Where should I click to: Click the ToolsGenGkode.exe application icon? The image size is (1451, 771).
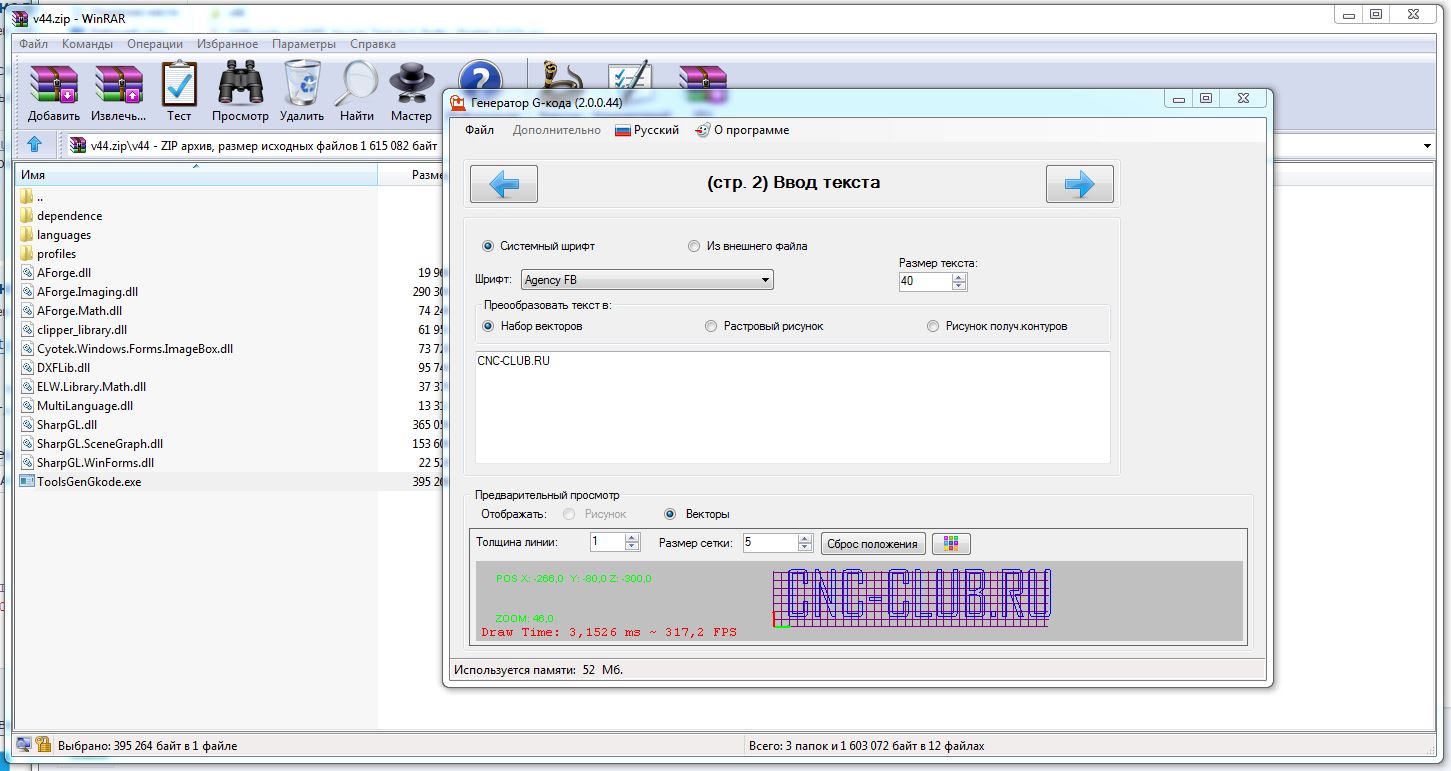[x=27, y=482]
